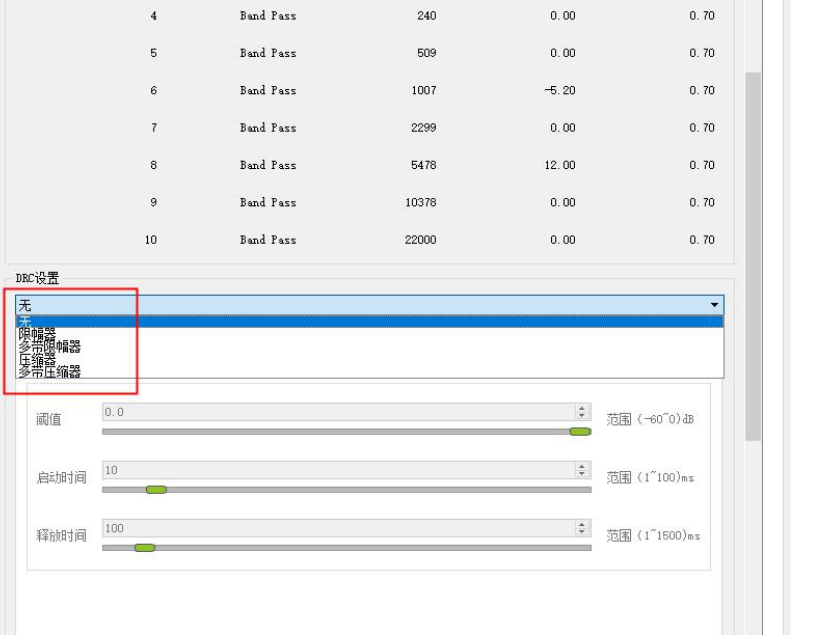
Task: Click the frequency cell 509
Action: 427,53
